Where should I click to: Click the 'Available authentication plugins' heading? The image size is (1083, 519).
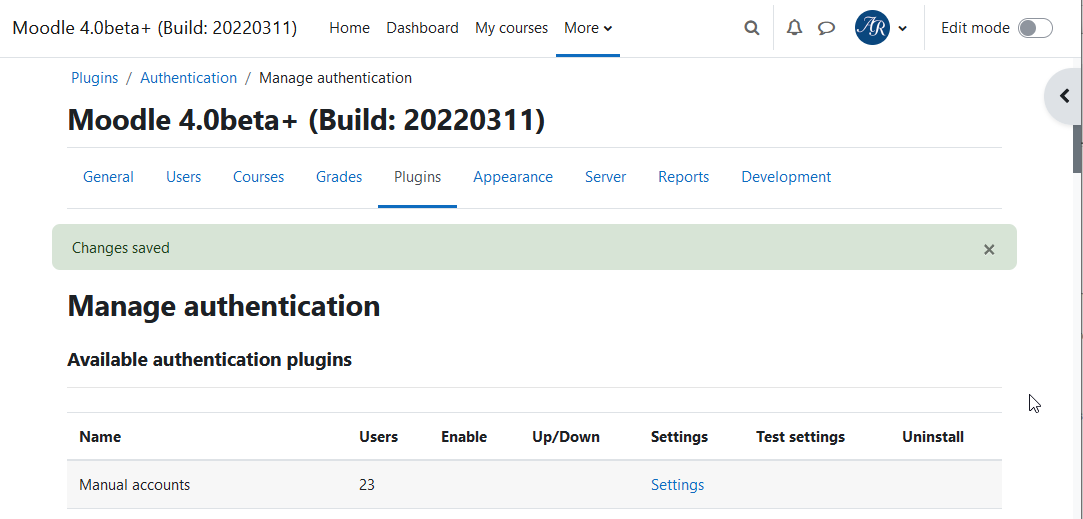click(209, 359)
